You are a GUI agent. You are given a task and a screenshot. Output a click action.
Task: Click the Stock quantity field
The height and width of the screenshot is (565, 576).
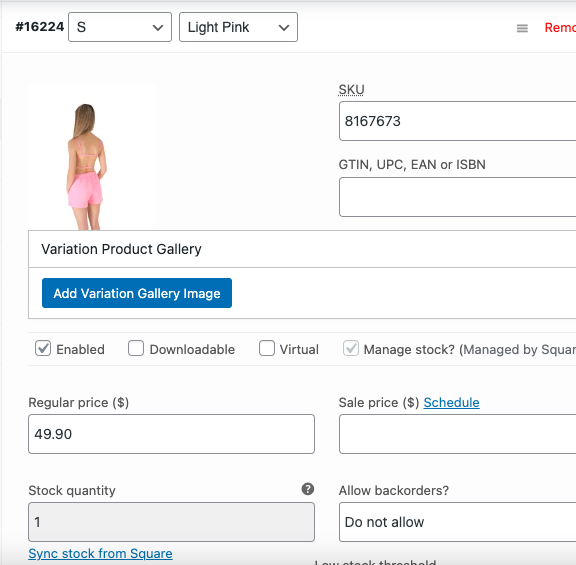[171, 522]
